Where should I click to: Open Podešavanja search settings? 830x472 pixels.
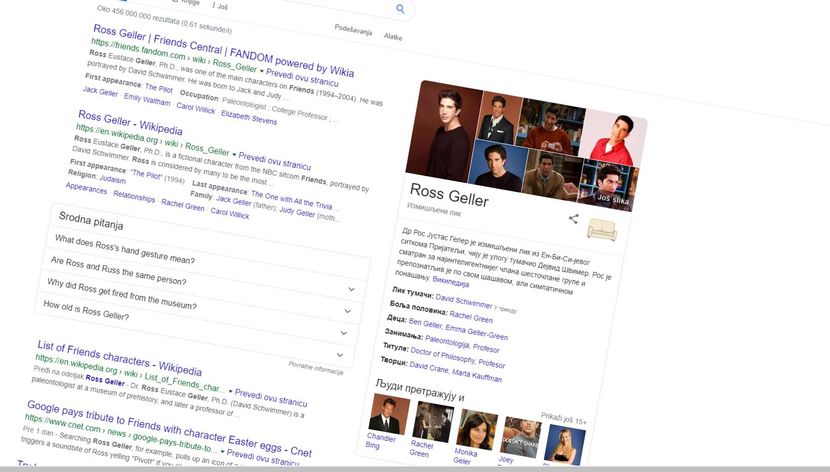[353, 30]
